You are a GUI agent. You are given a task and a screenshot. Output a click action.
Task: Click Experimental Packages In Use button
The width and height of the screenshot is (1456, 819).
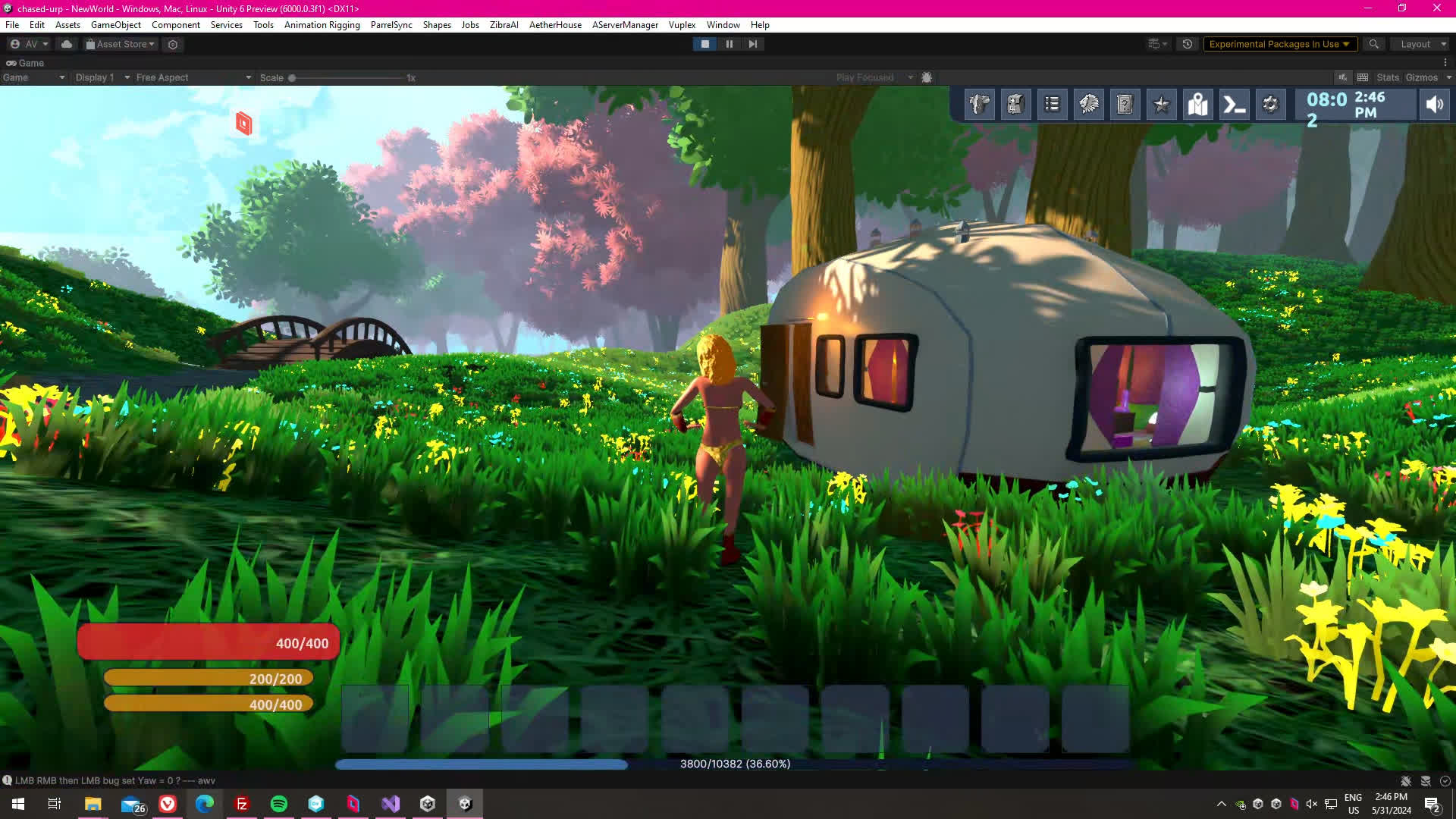[1279, 44]
